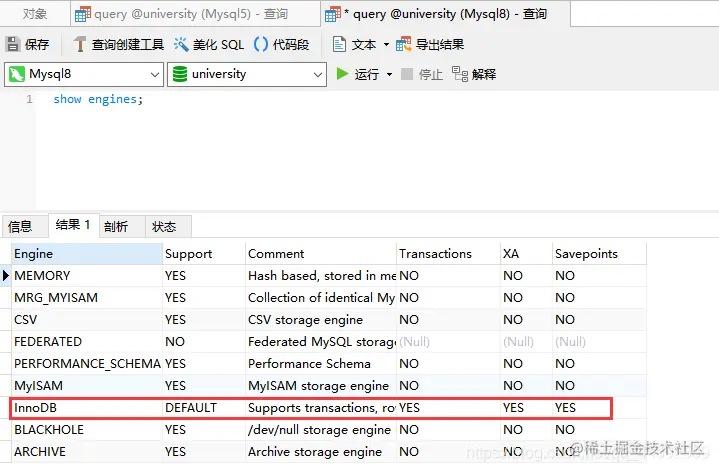719x471 pixels.
Task: Click 美化 SQL button label
Action: (218, 44)
